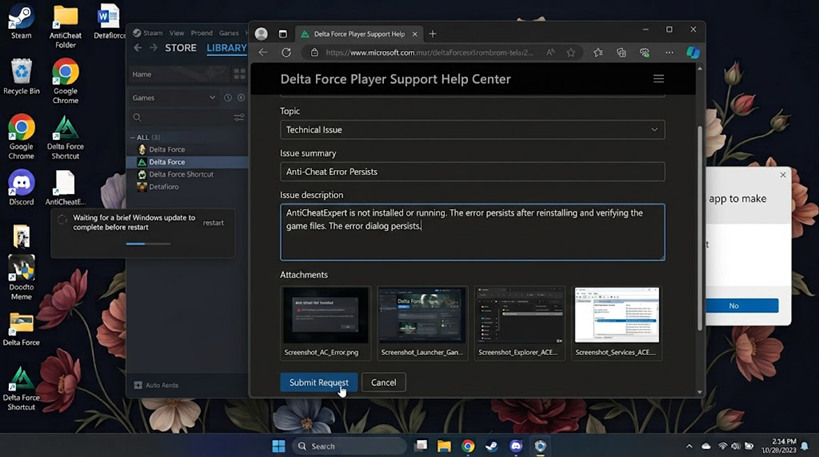Open the Topic dropdown showing Technical Issue

[x=473, y=130]
